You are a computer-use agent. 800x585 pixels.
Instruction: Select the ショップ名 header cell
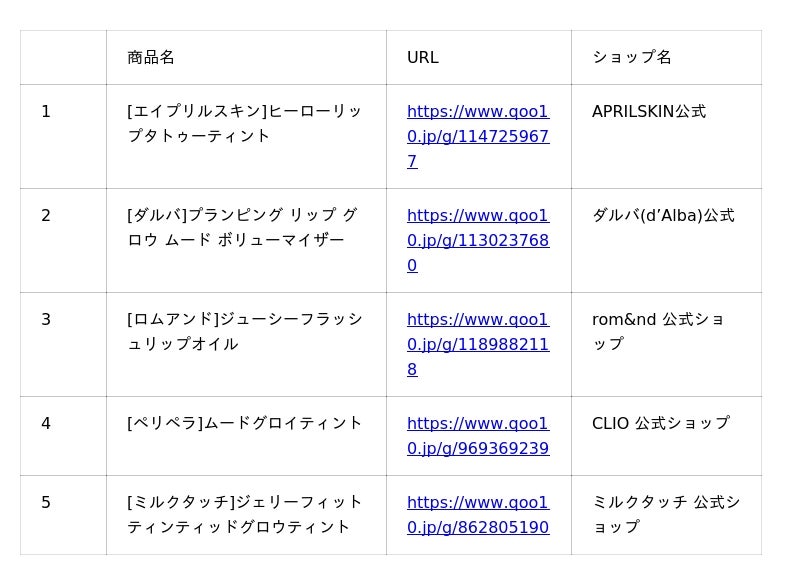[666, 57]
